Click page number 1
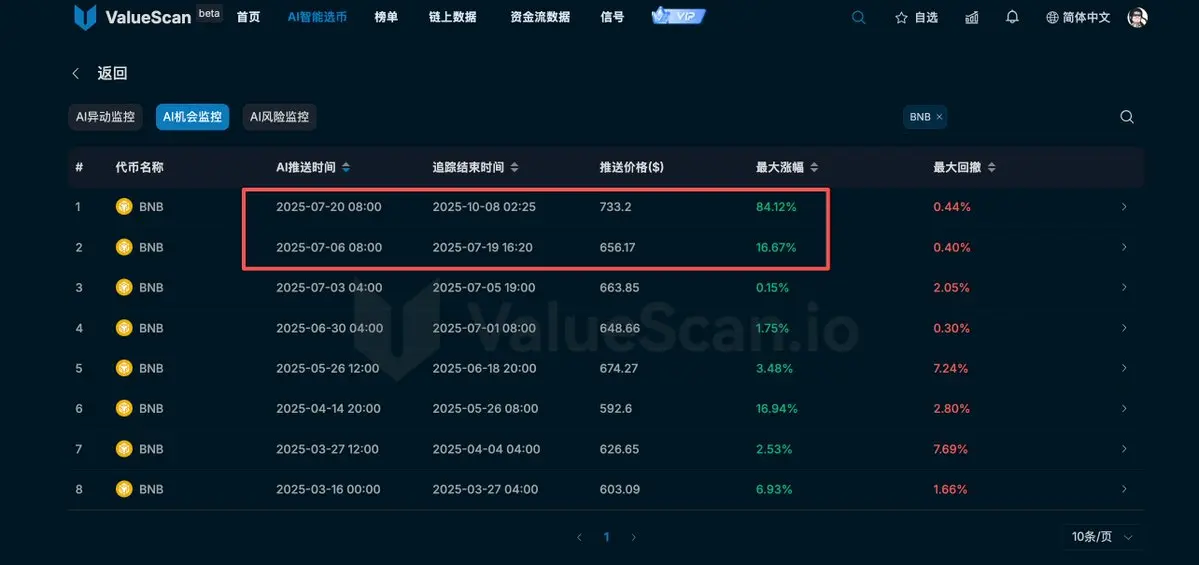The image size is (1199, 565). click(606, 537)
